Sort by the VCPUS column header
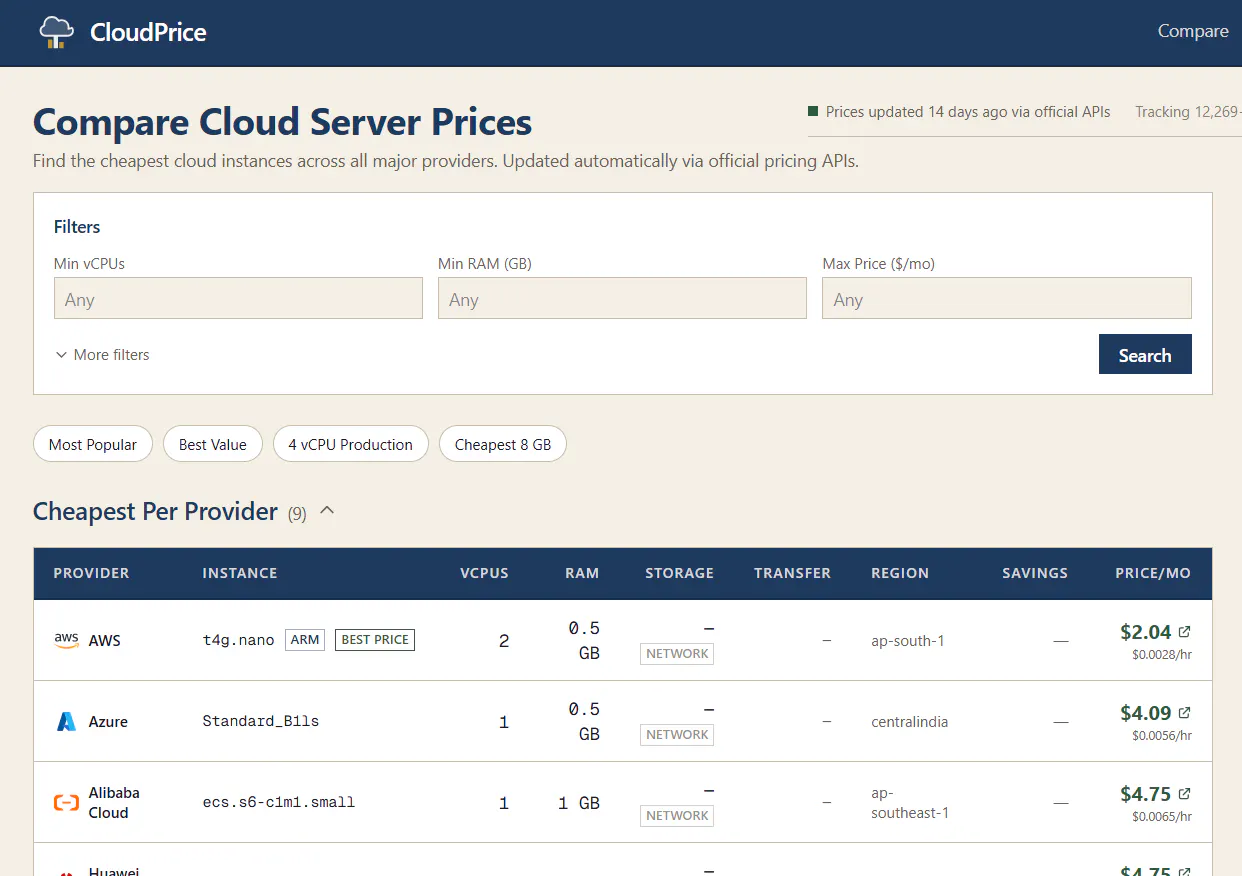The image size is (1242, 876). [484, 573]
